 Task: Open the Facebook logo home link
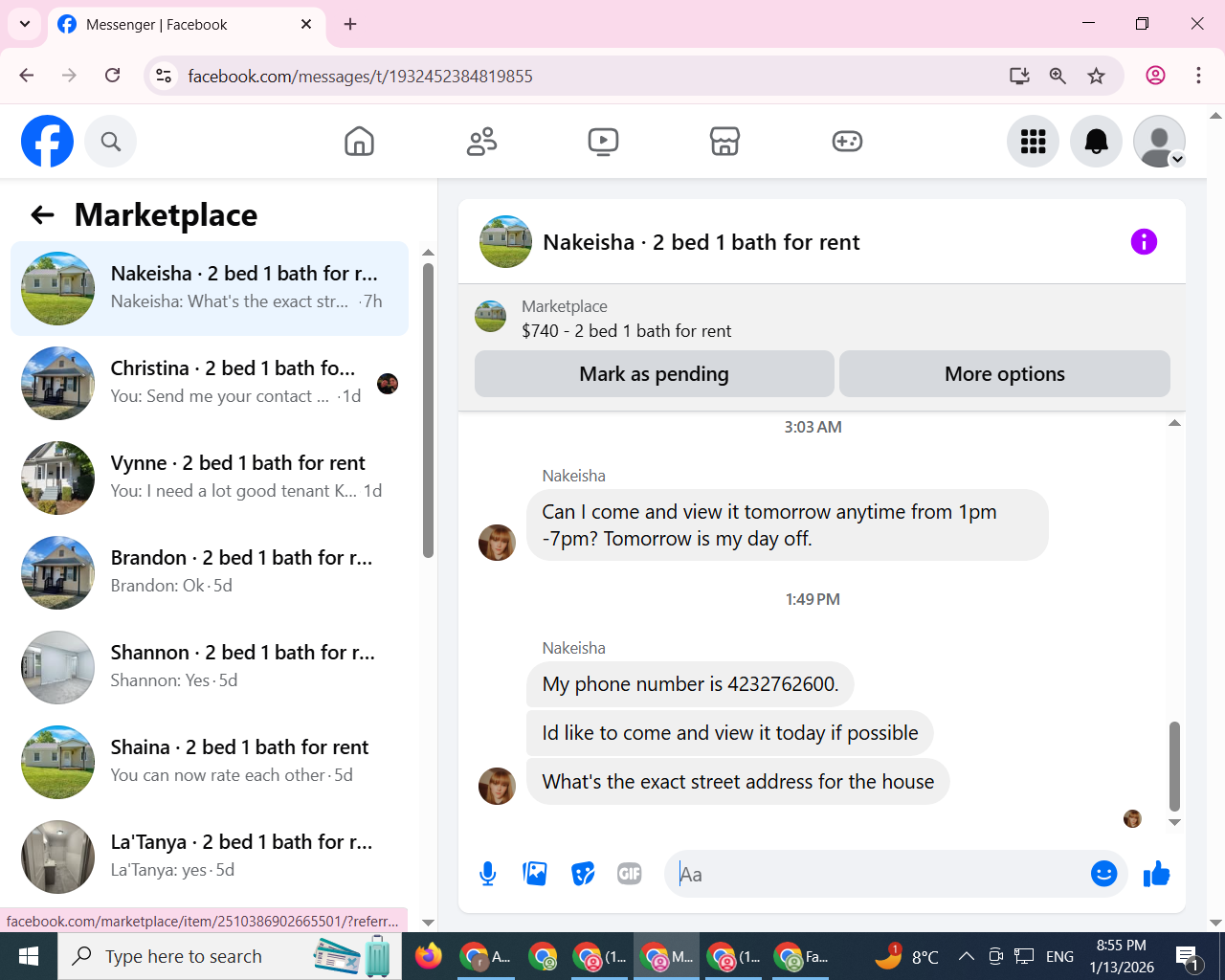point(47,142)
